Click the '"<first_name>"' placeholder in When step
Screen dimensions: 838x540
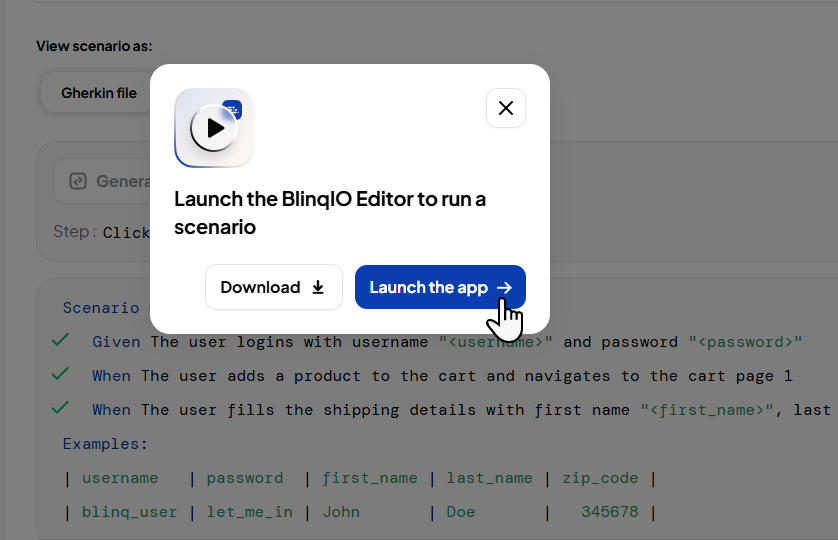pos(707,410)
